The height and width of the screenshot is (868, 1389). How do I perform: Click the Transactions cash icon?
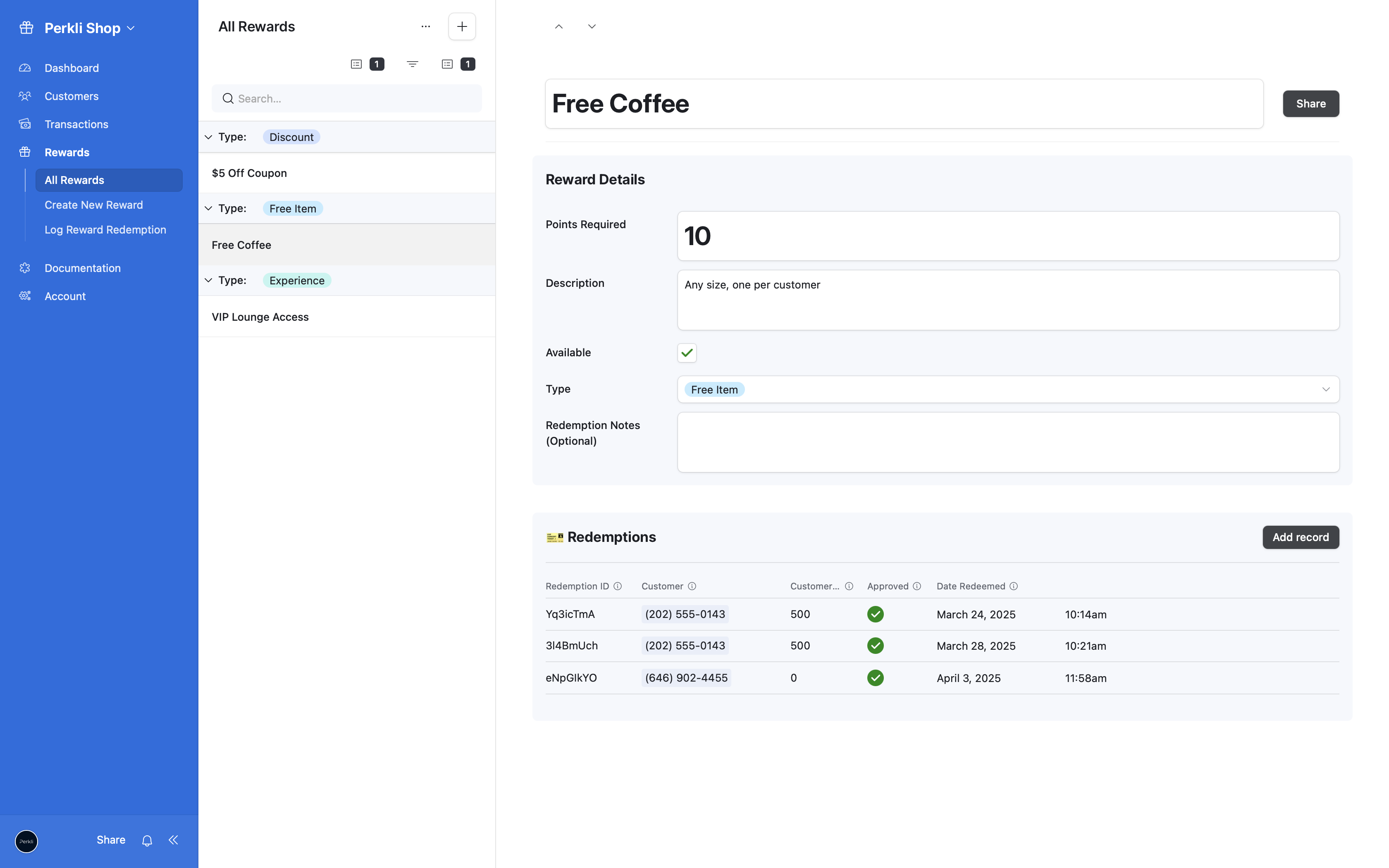point(25,124)
